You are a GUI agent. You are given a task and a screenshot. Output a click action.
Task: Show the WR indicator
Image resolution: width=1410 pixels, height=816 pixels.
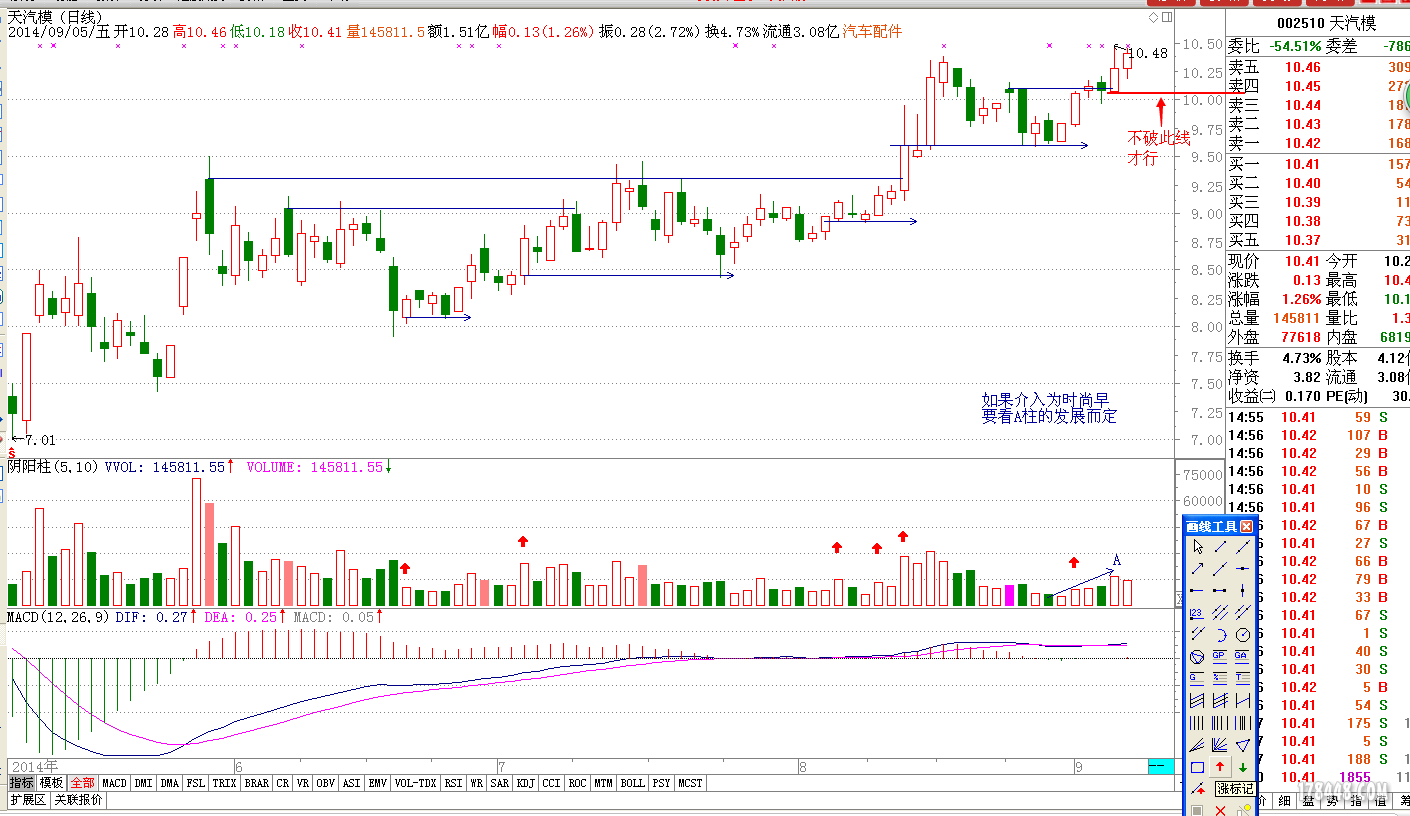pos(477,783)
